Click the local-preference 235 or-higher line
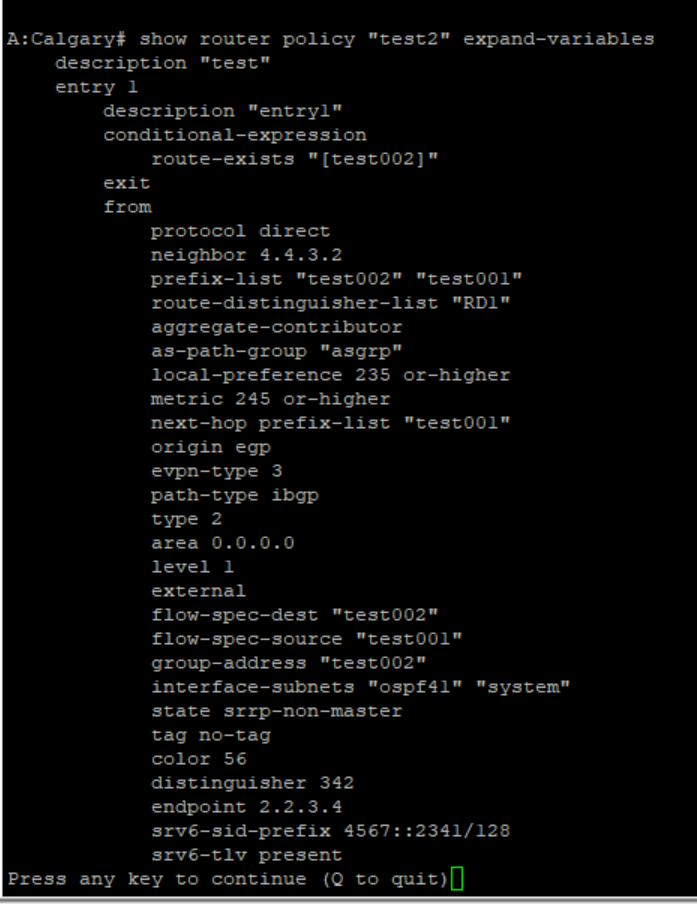The width and height of the screenshot is (697, 904). [x=331, y=375]
